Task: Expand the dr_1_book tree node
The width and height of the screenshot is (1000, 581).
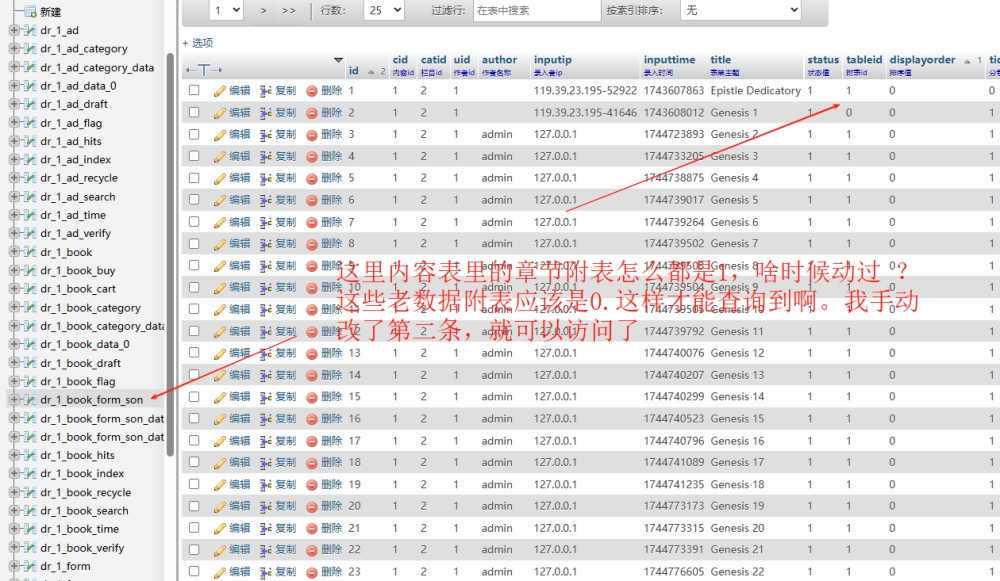Action: [x=14, y=252]
